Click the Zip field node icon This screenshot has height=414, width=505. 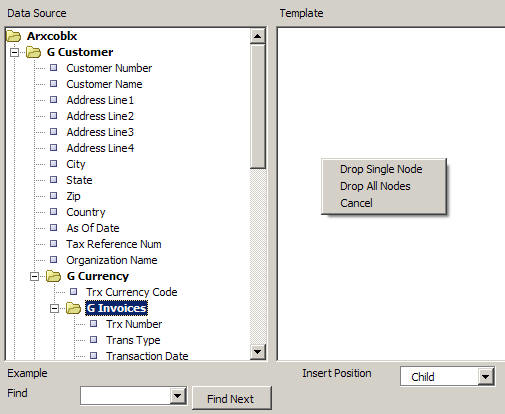(x=54, y=196)
